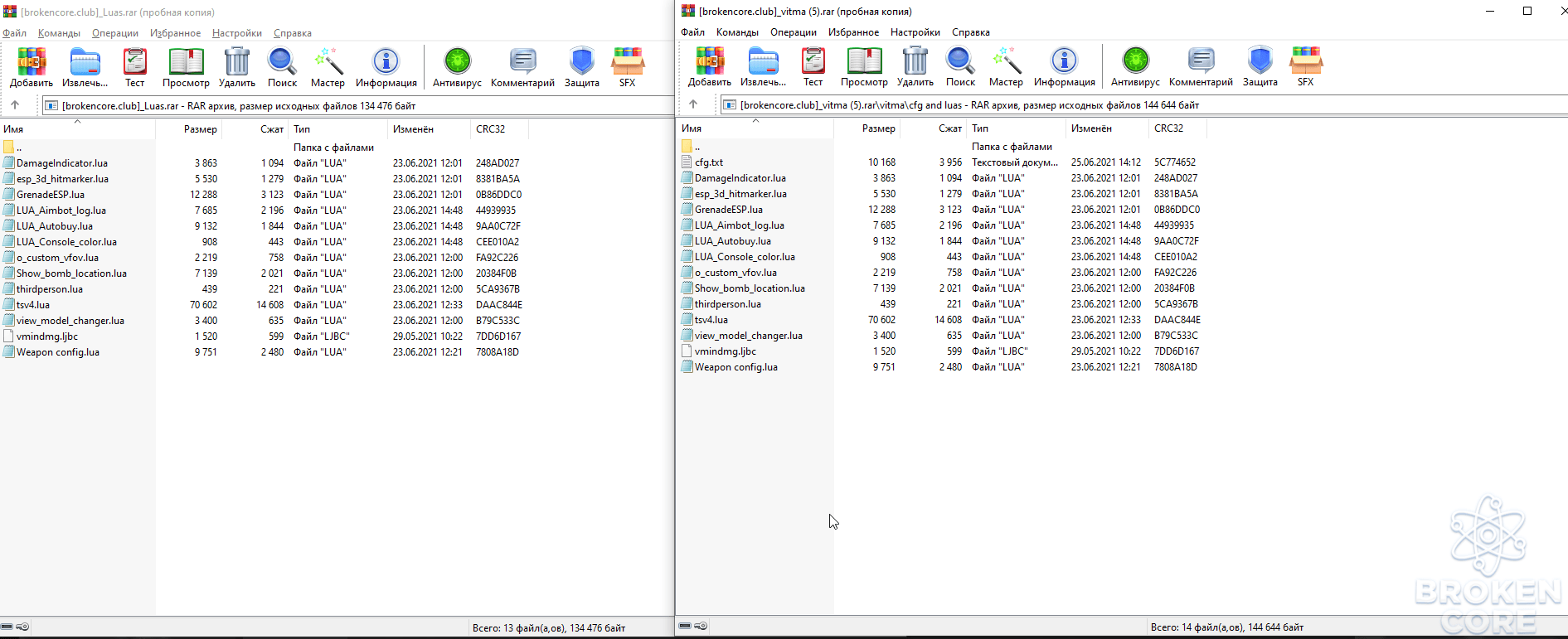Open Справка menu in vitma (5).rar window
The height and width of the screenshot is (639, 1568).
[x=971, y=32]
